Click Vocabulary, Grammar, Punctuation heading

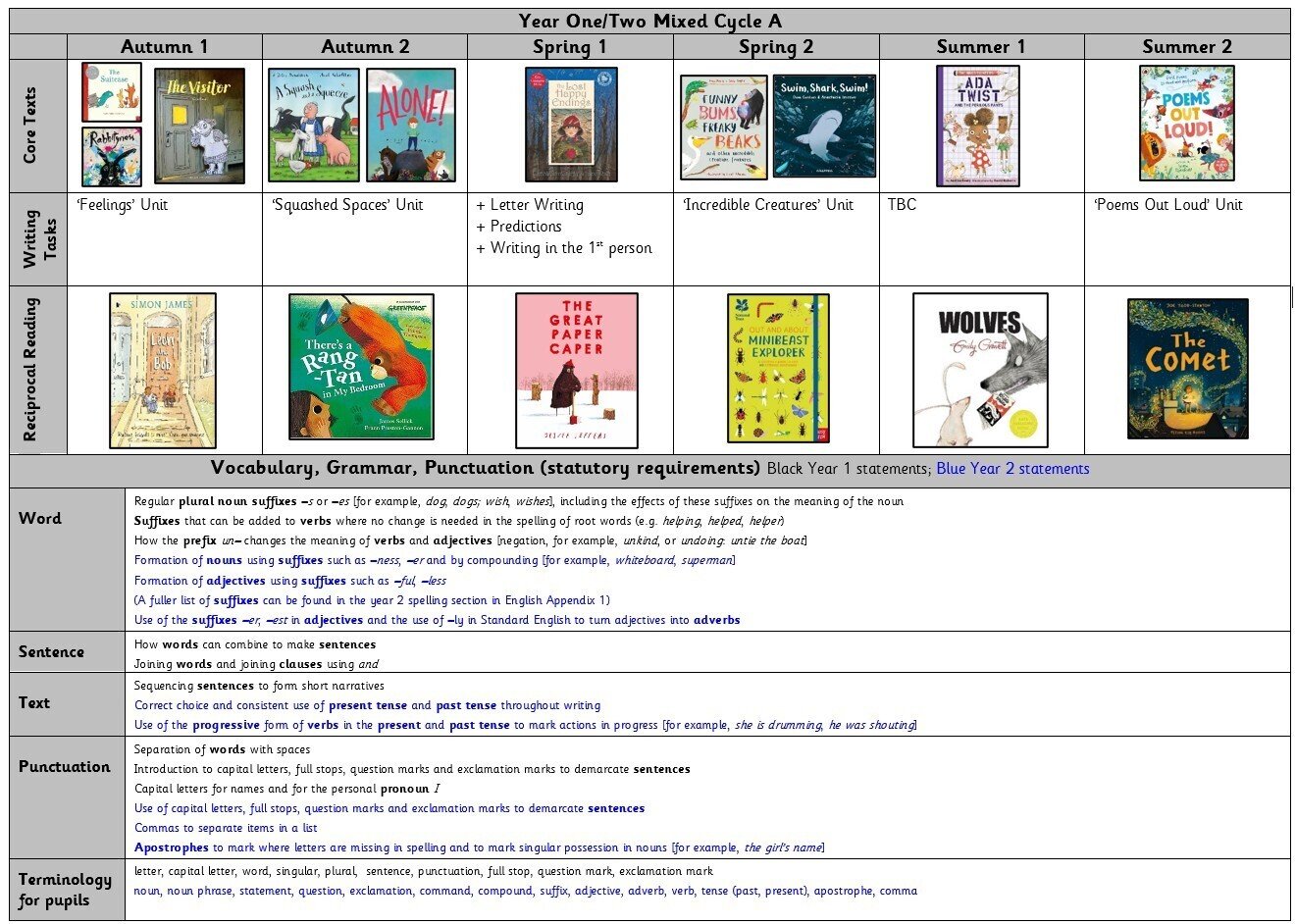coord(486,469)
